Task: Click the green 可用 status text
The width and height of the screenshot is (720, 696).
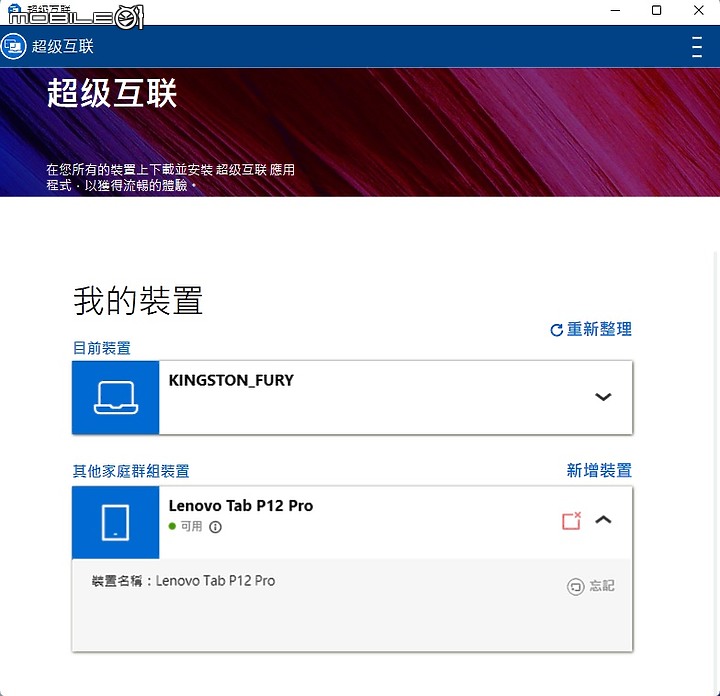Action: click(191, 526)
